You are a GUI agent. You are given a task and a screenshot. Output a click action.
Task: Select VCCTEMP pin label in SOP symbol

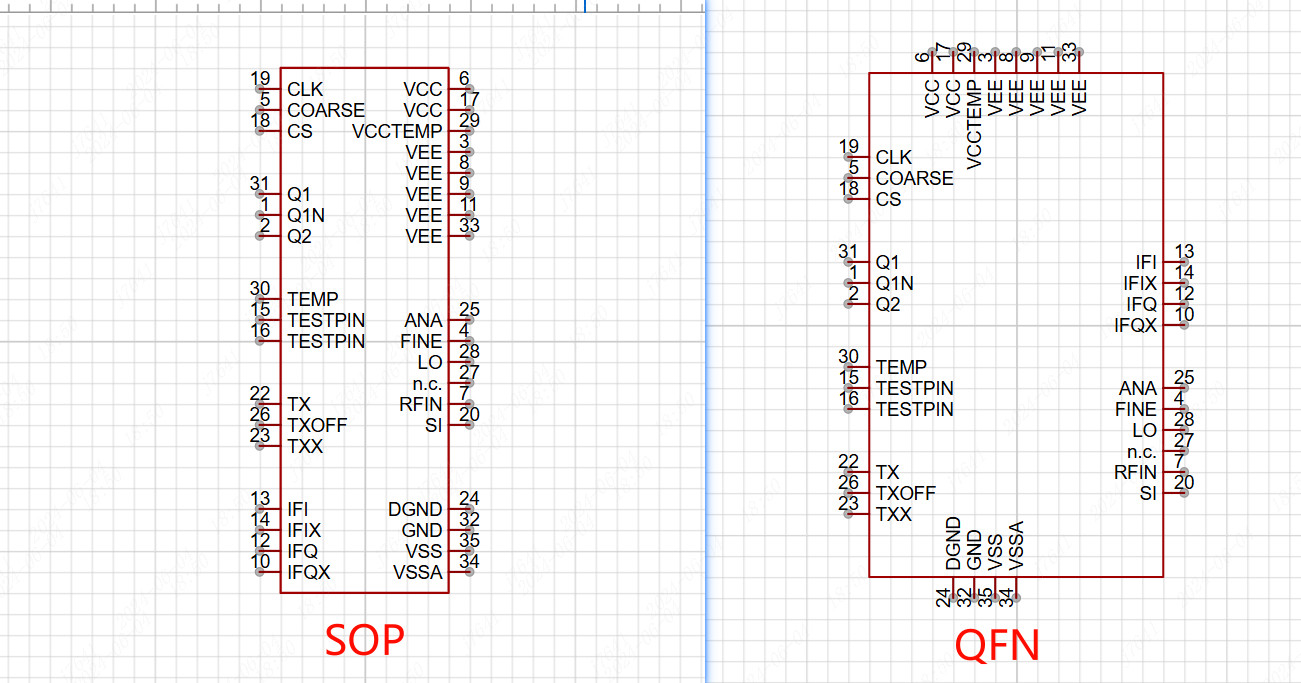click(397, 132)
